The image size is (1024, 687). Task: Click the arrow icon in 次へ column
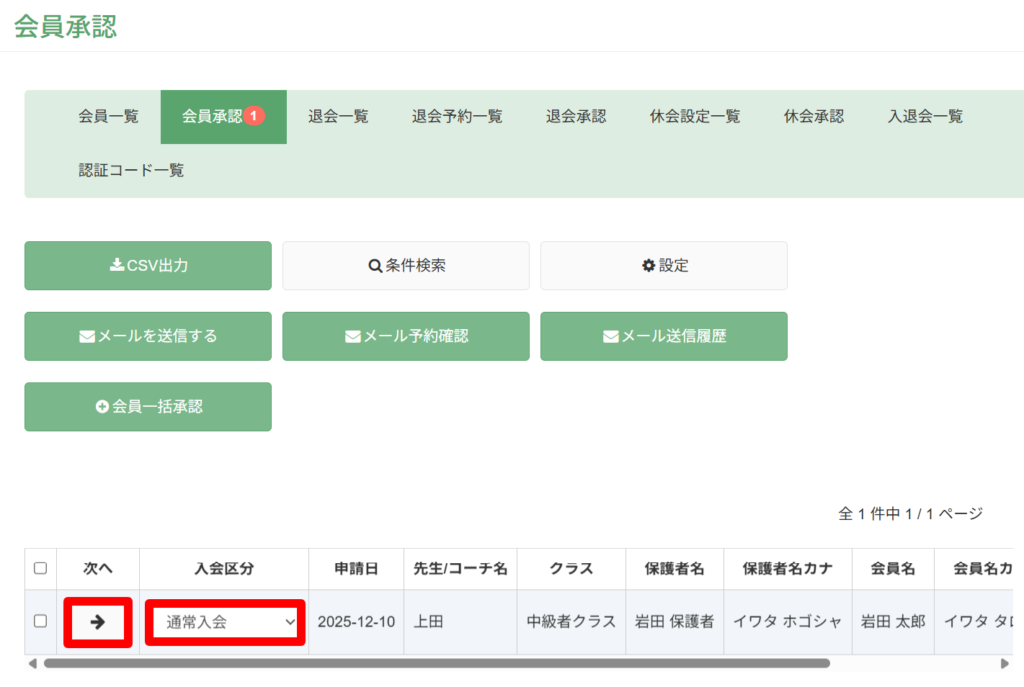click(98, 621)
